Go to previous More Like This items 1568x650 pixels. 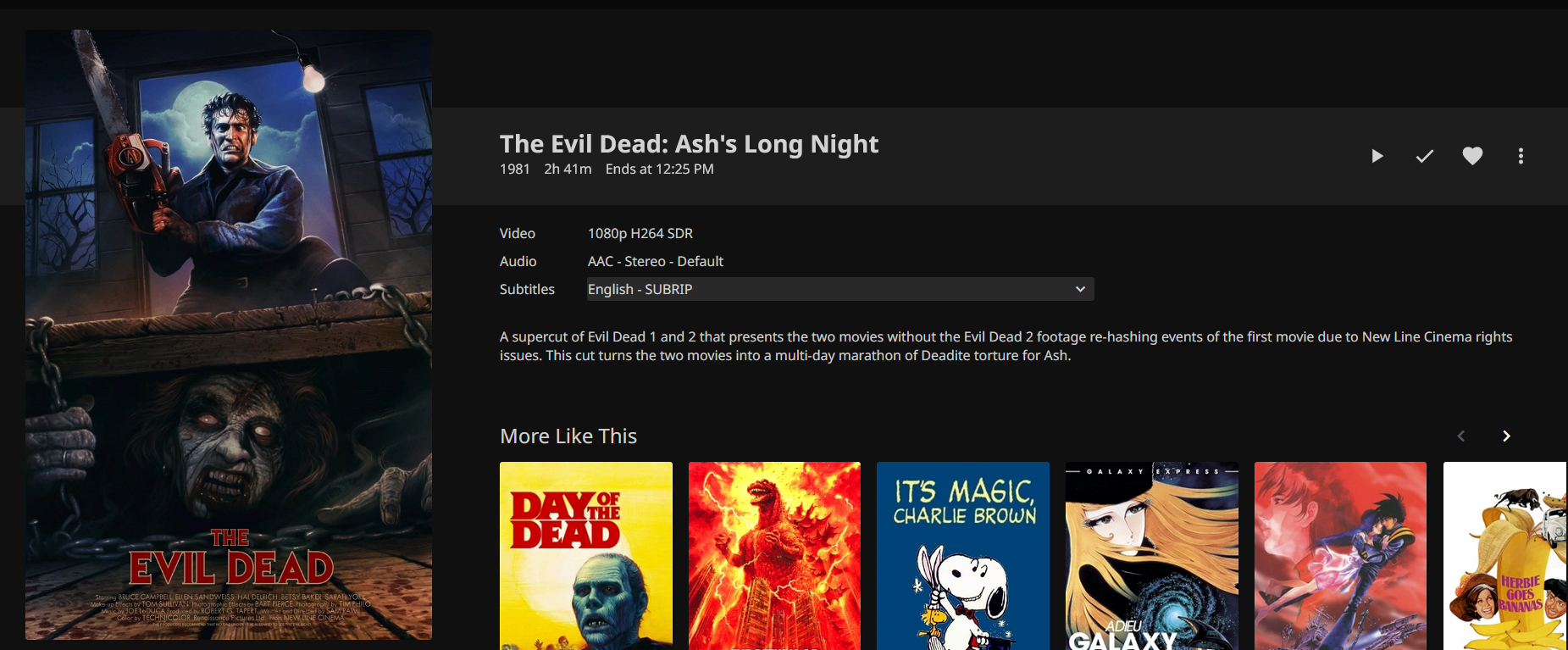(1461, 436)
